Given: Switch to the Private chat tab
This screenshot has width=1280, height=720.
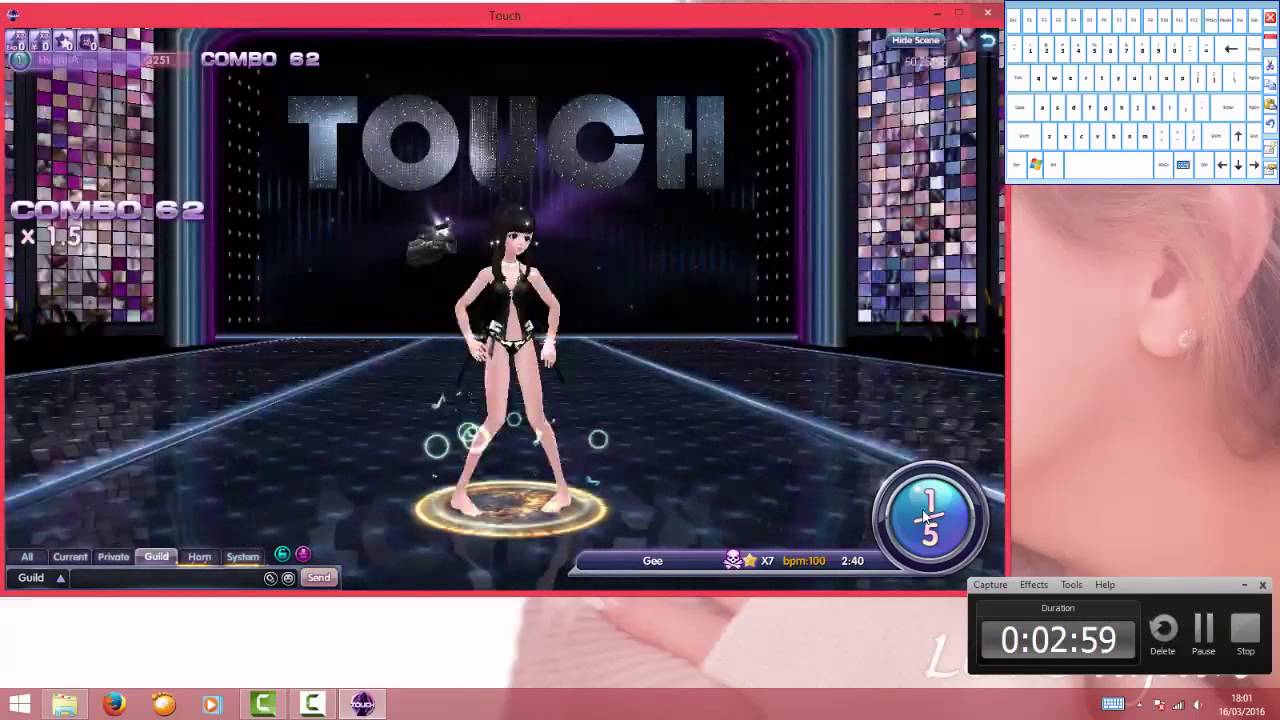Looking at the screenshot, I should point(113,557).
